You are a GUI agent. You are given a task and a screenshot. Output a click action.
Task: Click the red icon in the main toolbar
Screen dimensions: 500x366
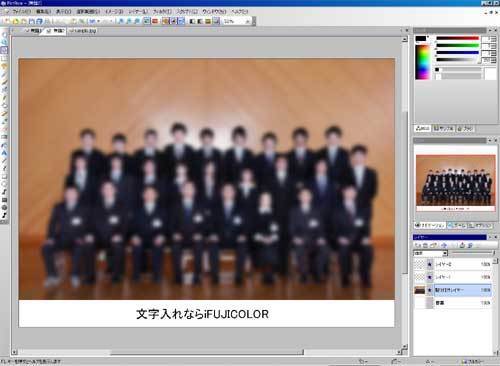155,21
